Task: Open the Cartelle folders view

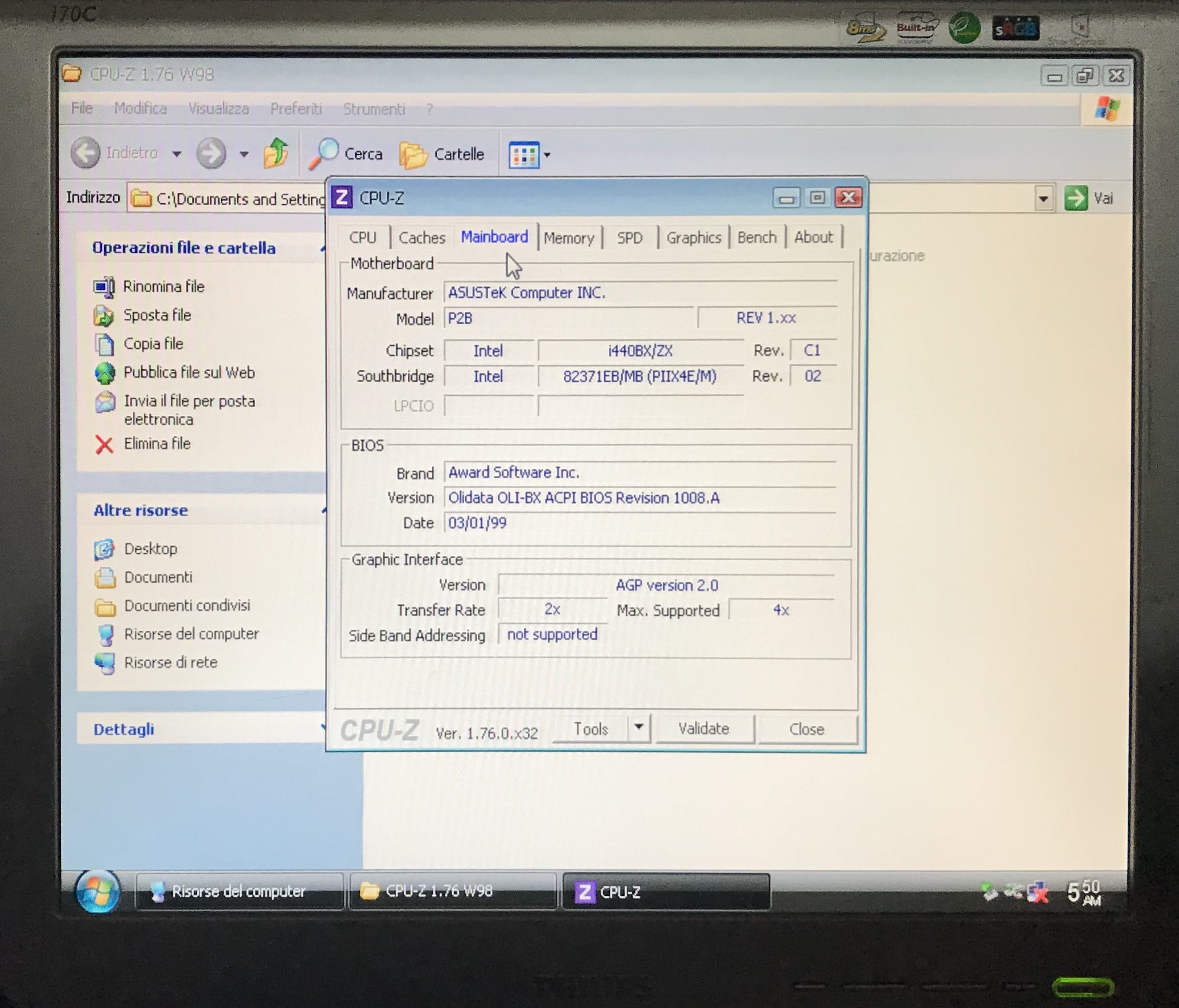Action: (442, 154)
